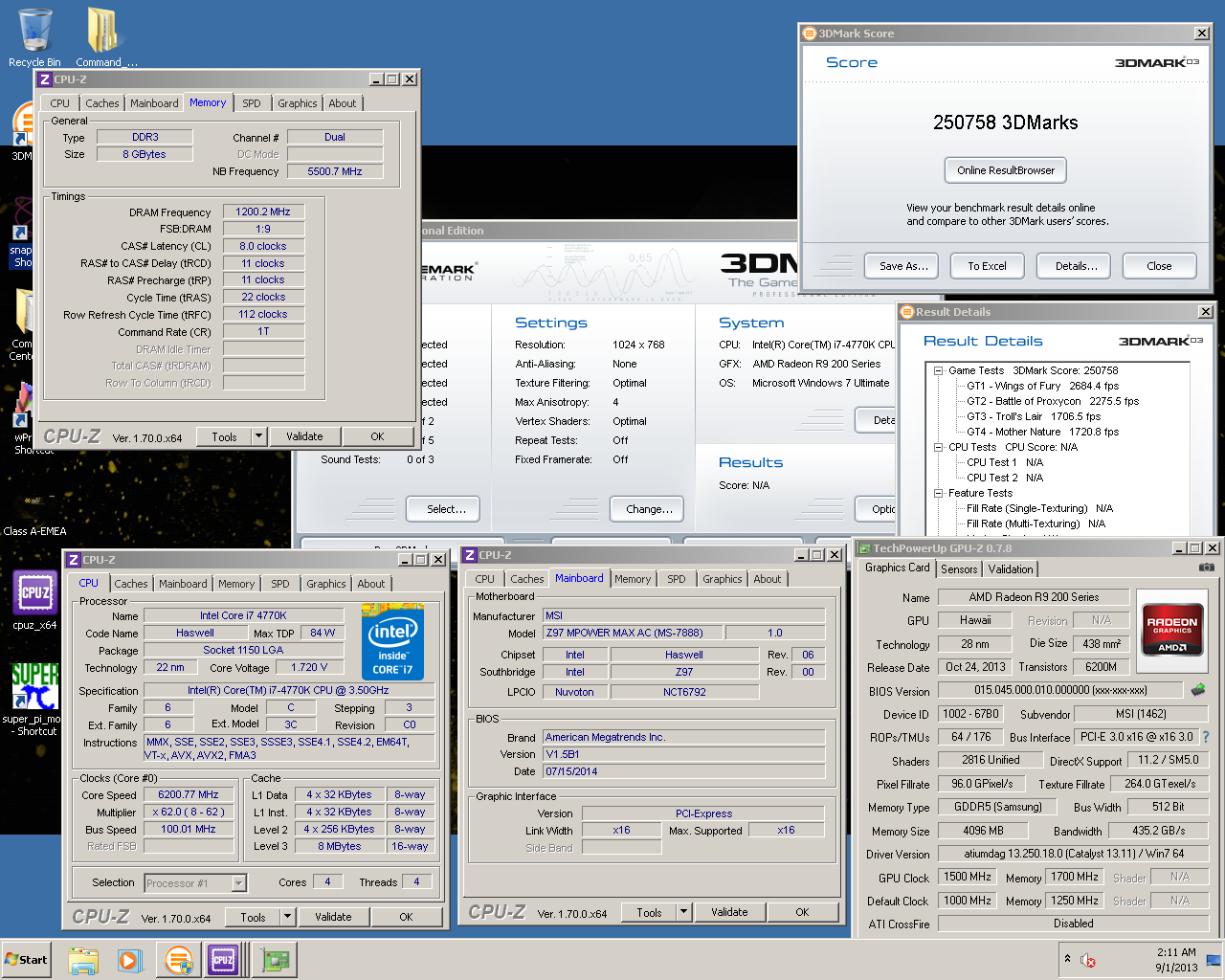Select the super_pi_mod shortcut desktop icon
The height and width of the screenshot is (980, 1225).
pos(34,699)
